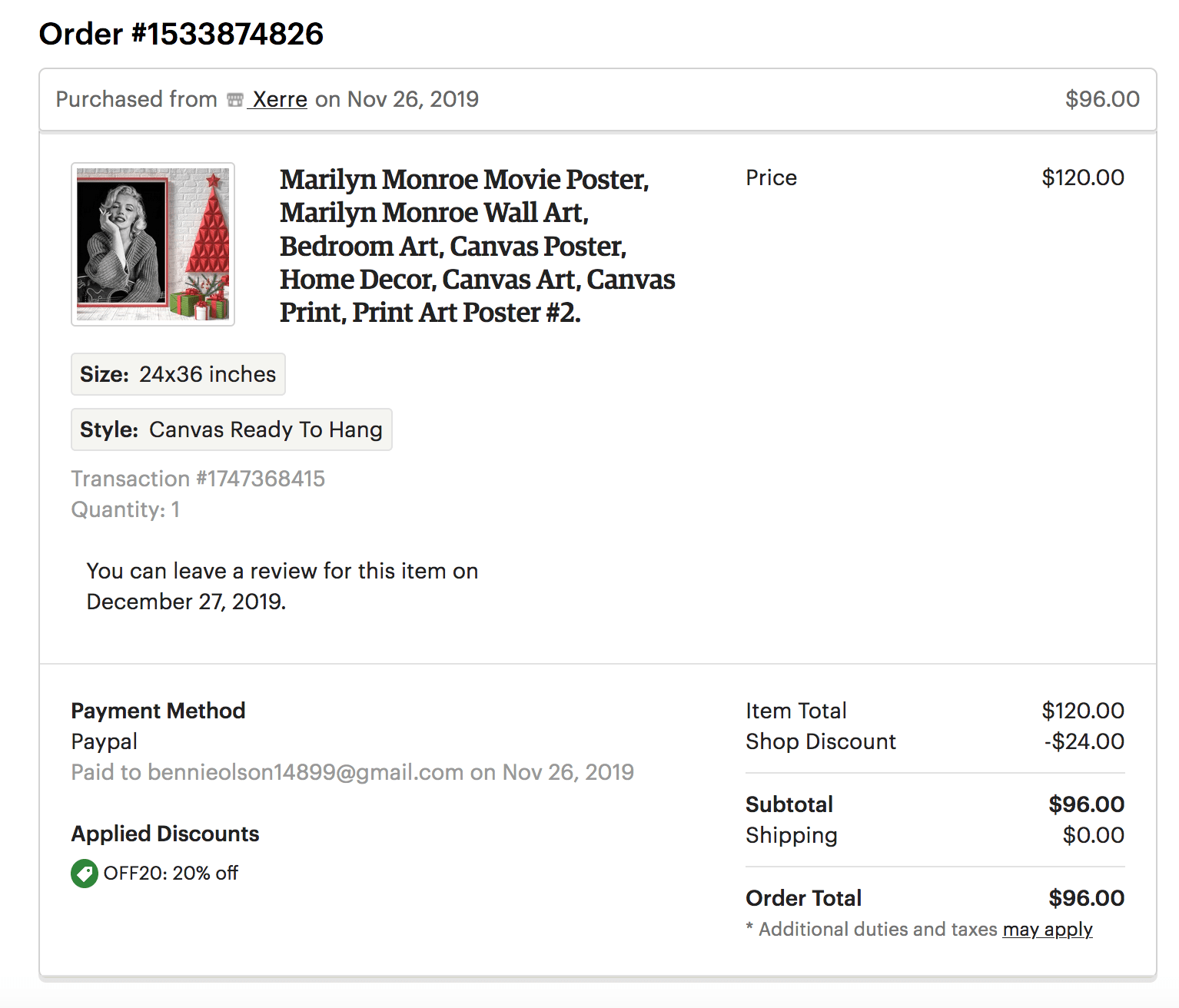Select the Size 24x36 inches tag

click(x=178, y=374)
